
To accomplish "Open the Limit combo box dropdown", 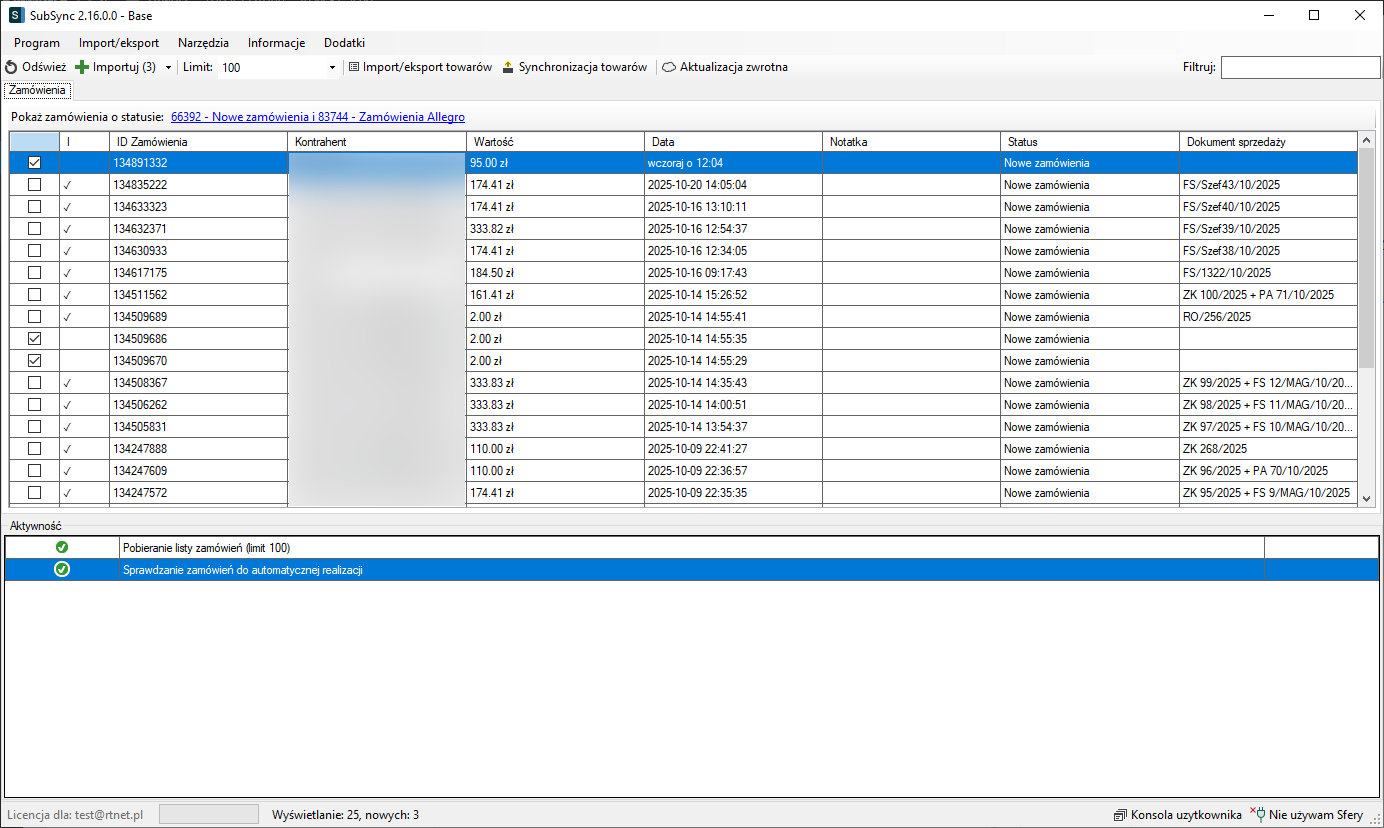I will tap(332, 67).
